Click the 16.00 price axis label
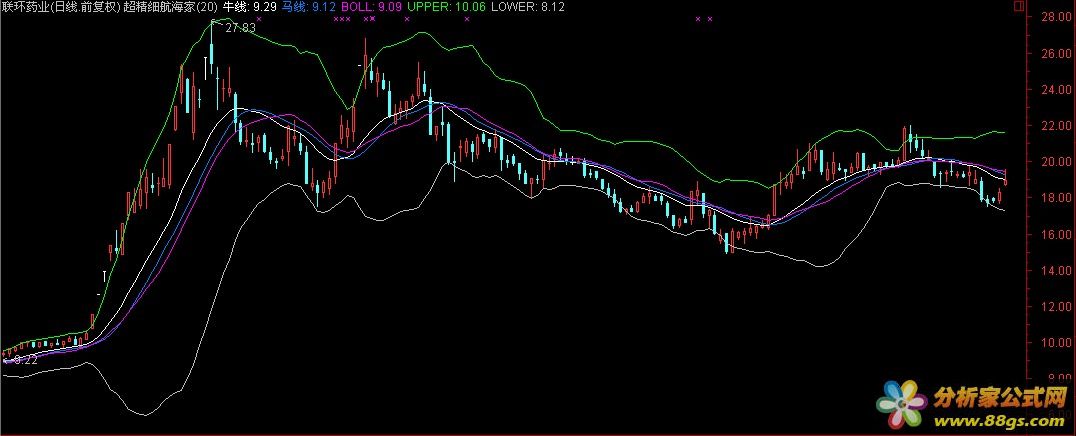Image resolution: width=1076 pixels, height=436 pixels. (1055, 234)
